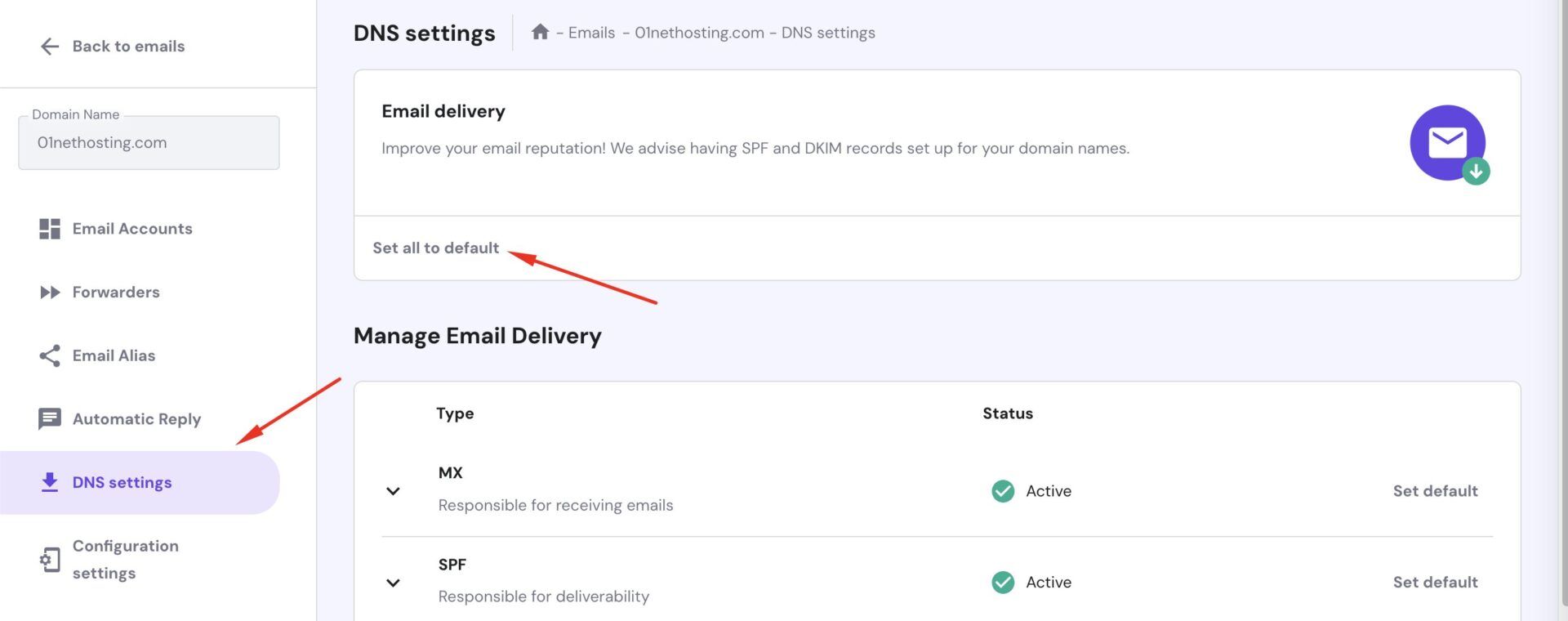1568x621 pixels.
Task: Click the Type column header
Action: (455, 413)
